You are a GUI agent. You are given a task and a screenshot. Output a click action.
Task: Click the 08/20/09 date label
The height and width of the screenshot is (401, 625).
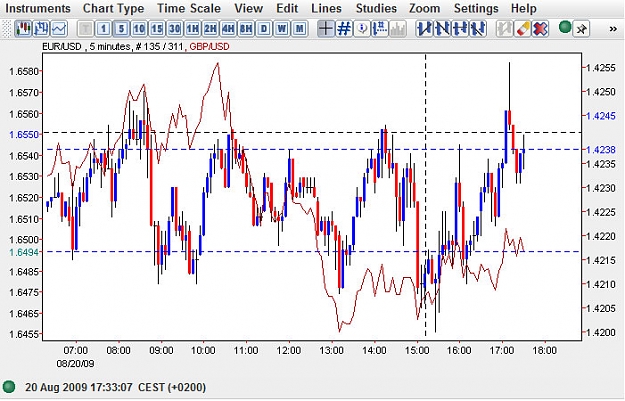click(75, 364)
